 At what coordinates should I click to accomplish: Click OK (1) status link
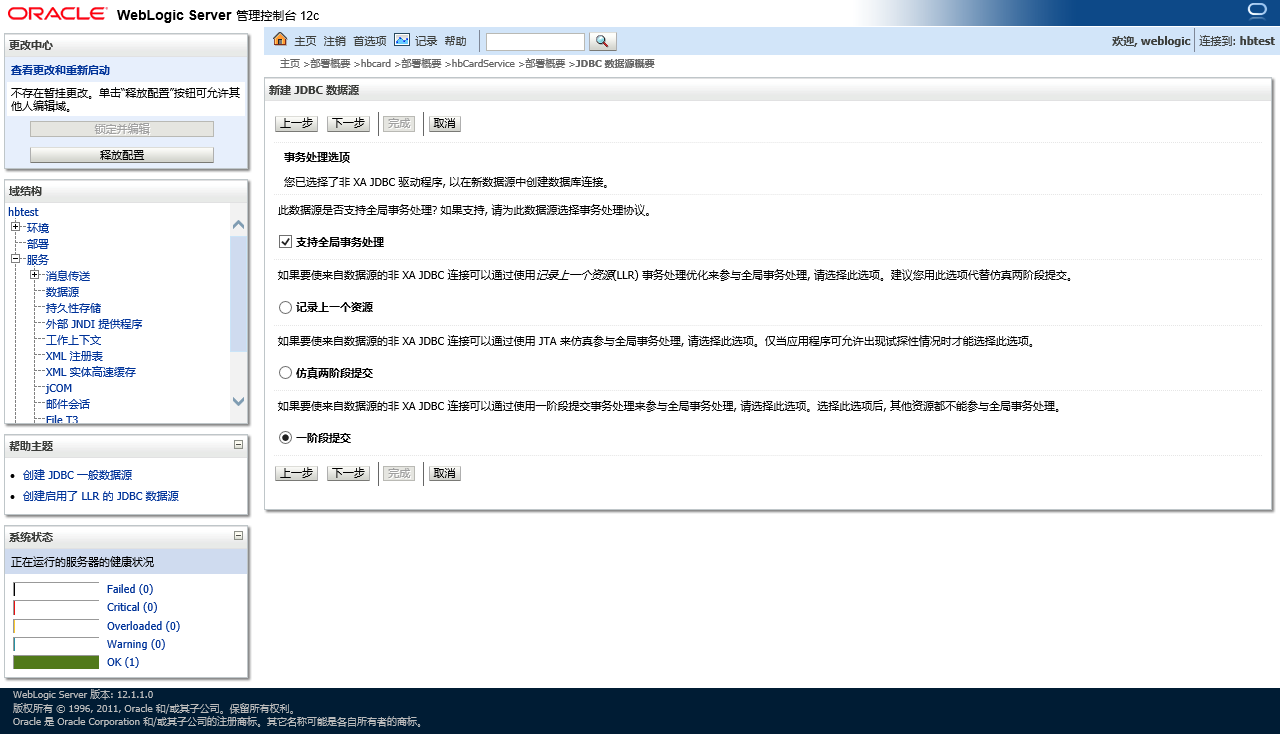click(x=123, y=662)
